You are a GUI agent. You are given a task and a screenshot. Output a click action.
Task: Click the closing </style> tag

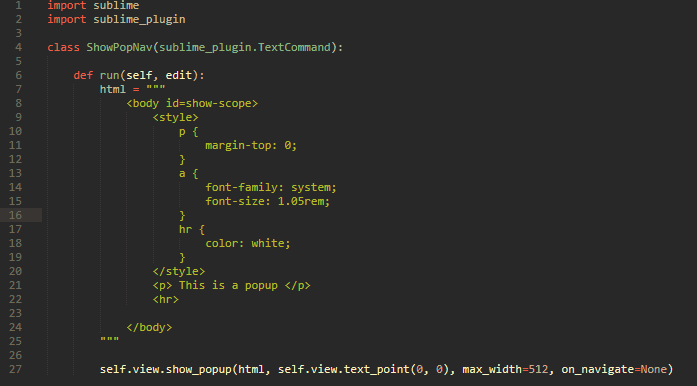[x=179, y=271]
